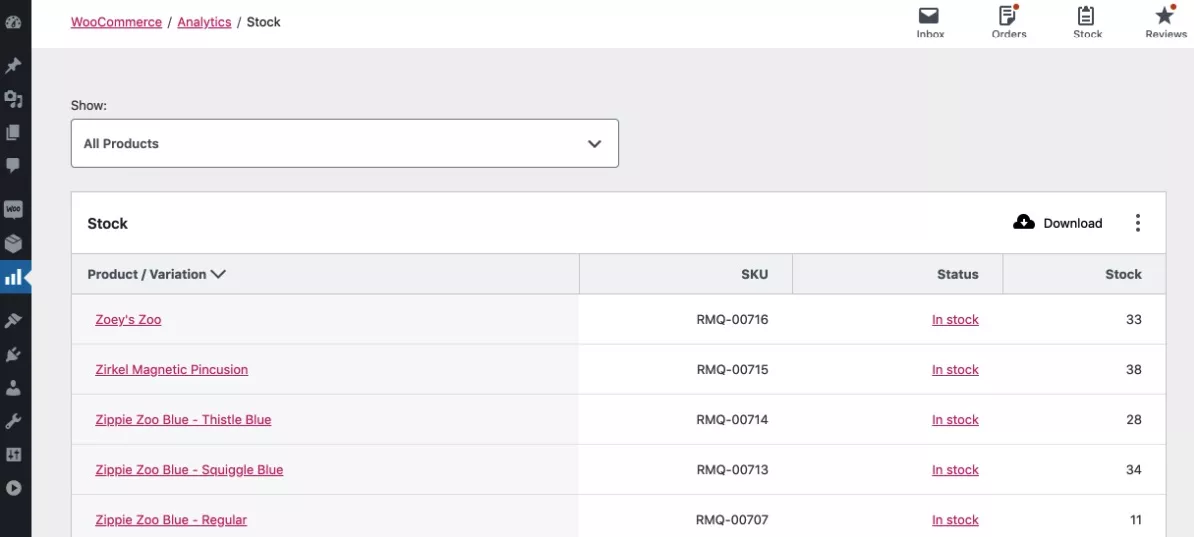The height and width of the screenshot is (537, 1194).
Task: Click the collapse menu arrow icon
Action: 13,488
